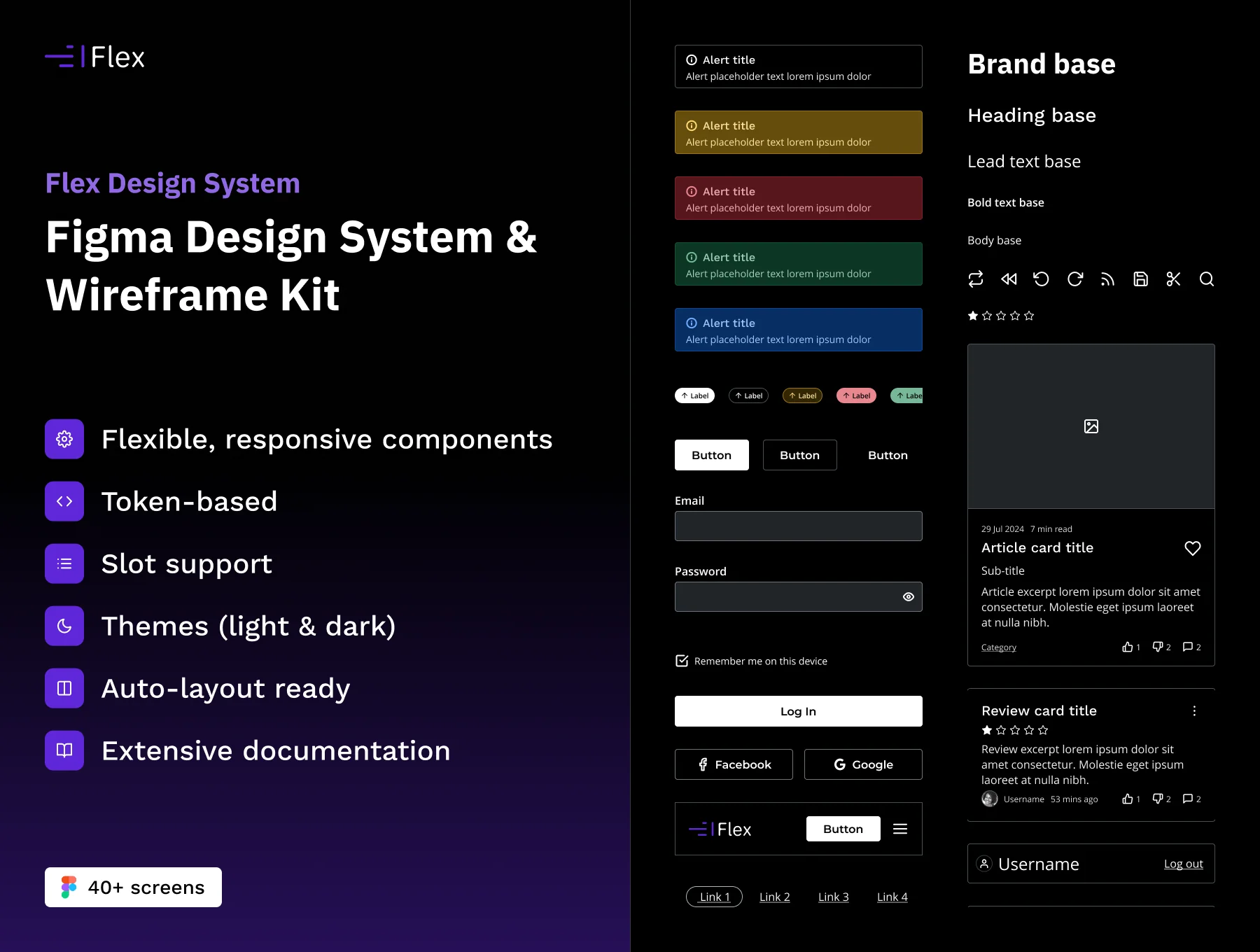Image resolution: width=1260 pixels, height=952 pixels.
Task: Click the image placeholder icon in article card
Action: click(1091, 426)
